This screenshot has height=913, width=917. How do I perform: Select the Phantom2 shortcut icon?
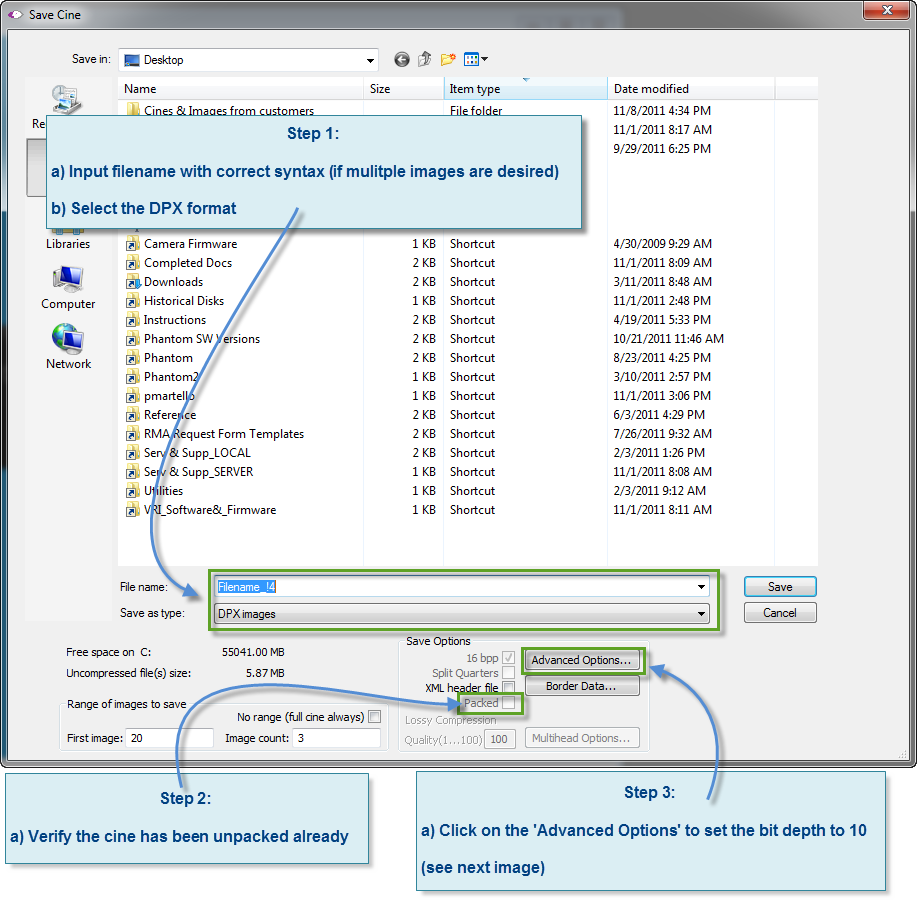pyautogui.click(x=132, y=377)
